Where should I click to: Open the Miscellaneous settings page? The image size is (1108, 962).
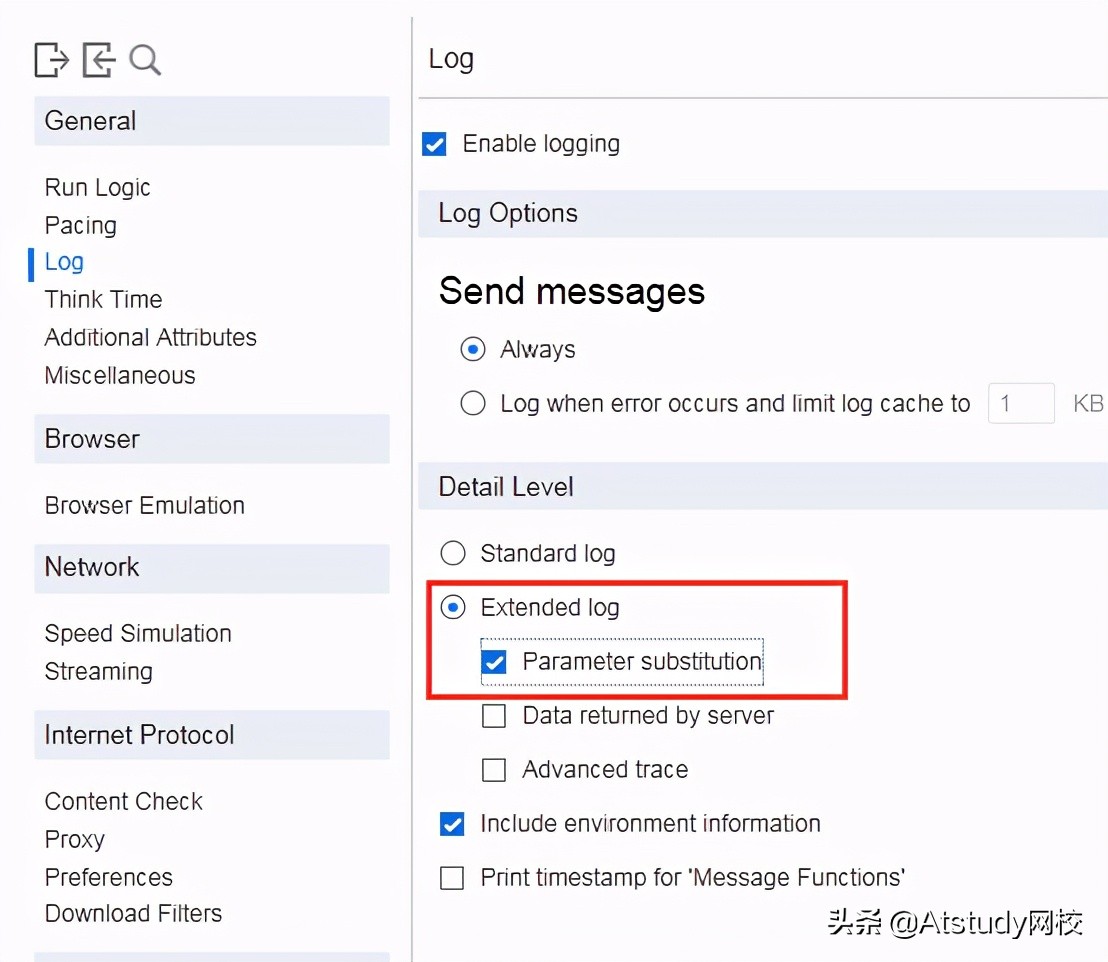tap(120, 375)
